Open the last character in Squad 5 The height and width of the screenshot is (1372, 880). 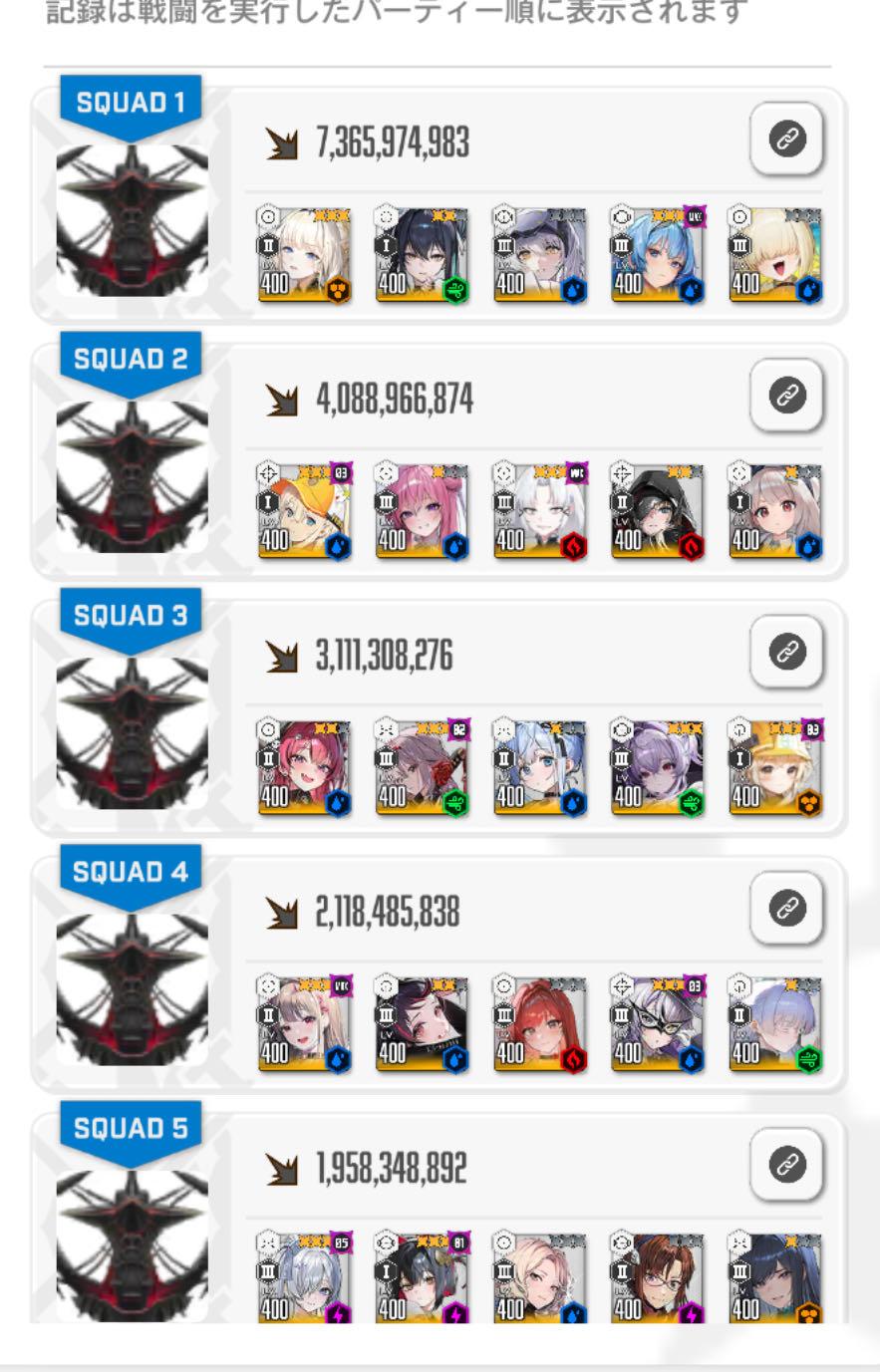point(774,1278)
